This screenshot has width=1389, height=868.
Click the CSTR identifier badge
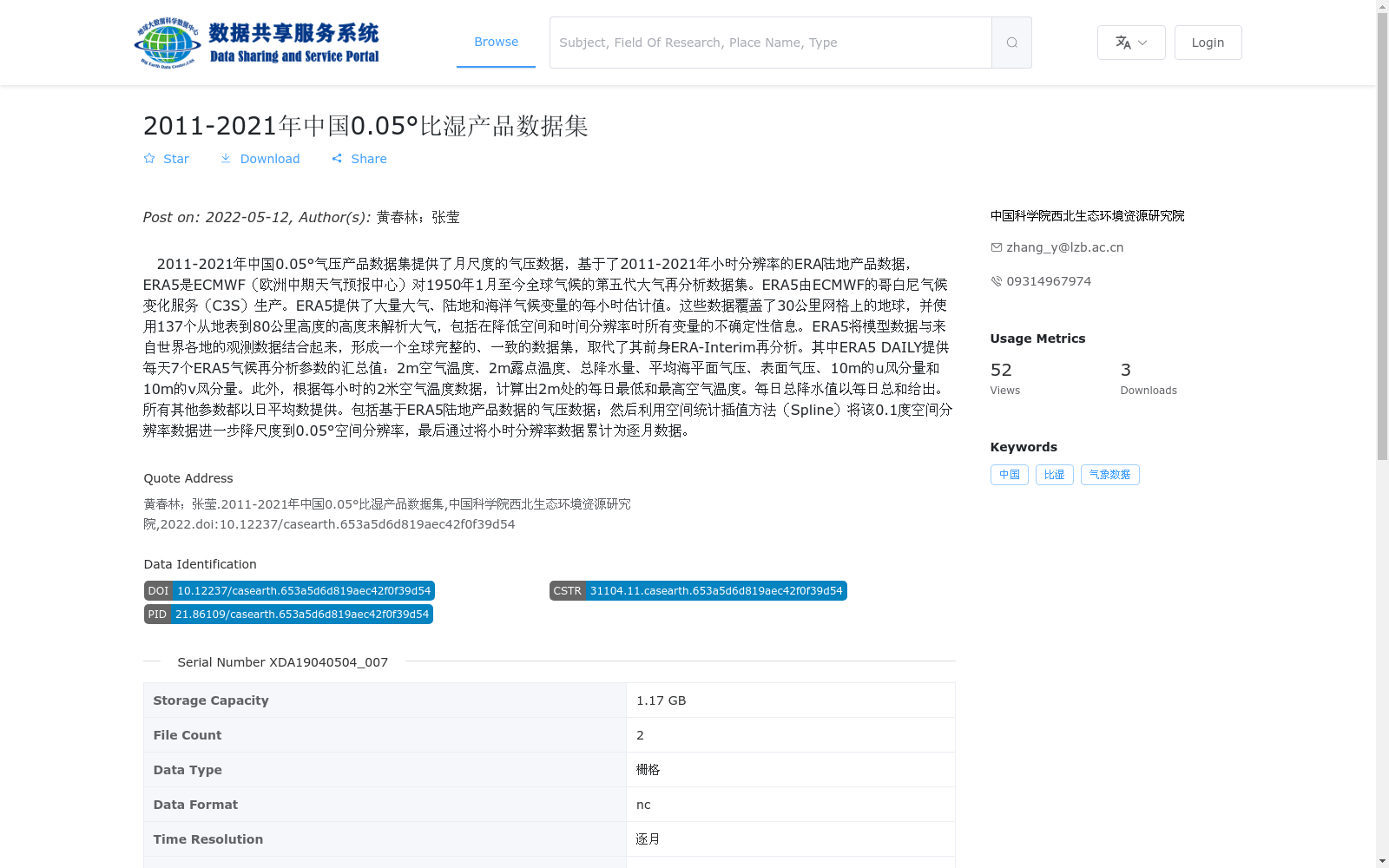coord(698,591)
